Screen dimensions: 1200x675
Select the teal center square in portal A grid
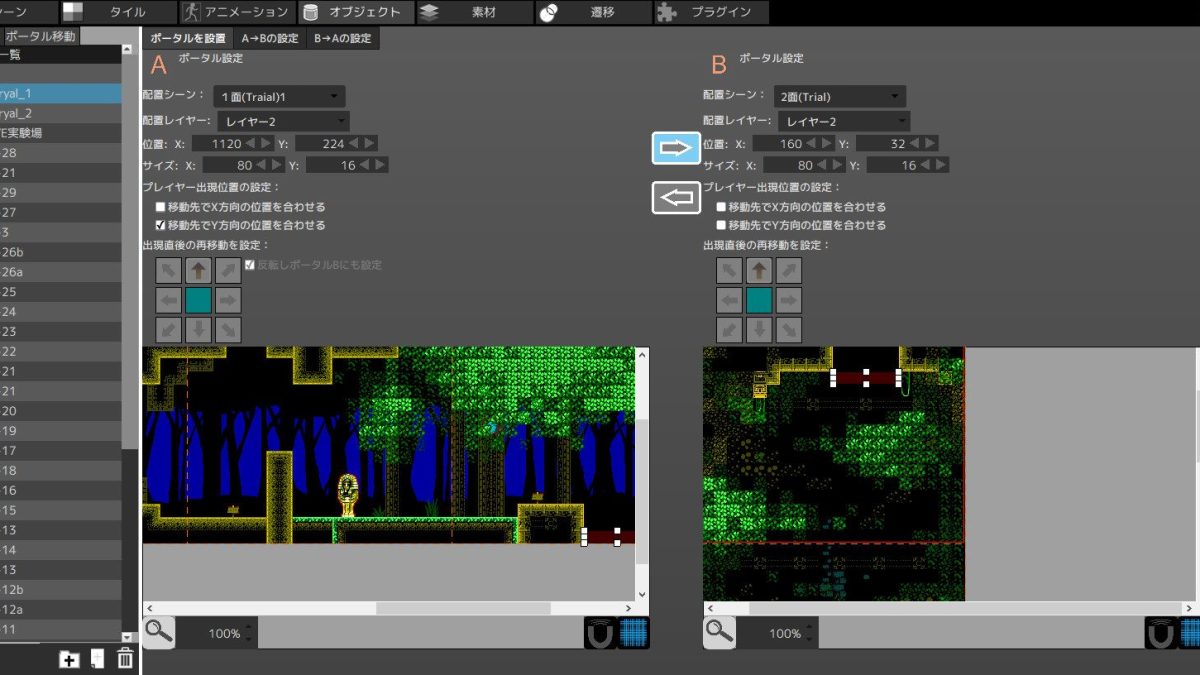(199, 299)
